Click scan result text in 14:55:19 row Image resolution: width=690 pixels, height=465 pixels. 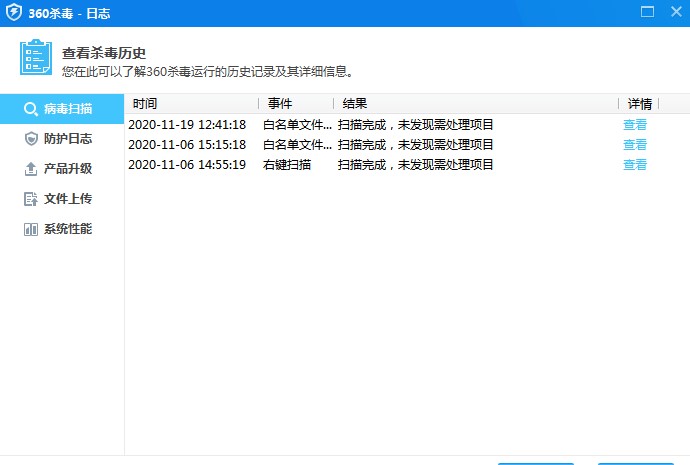pyautogui.click(x=415, y=165)
